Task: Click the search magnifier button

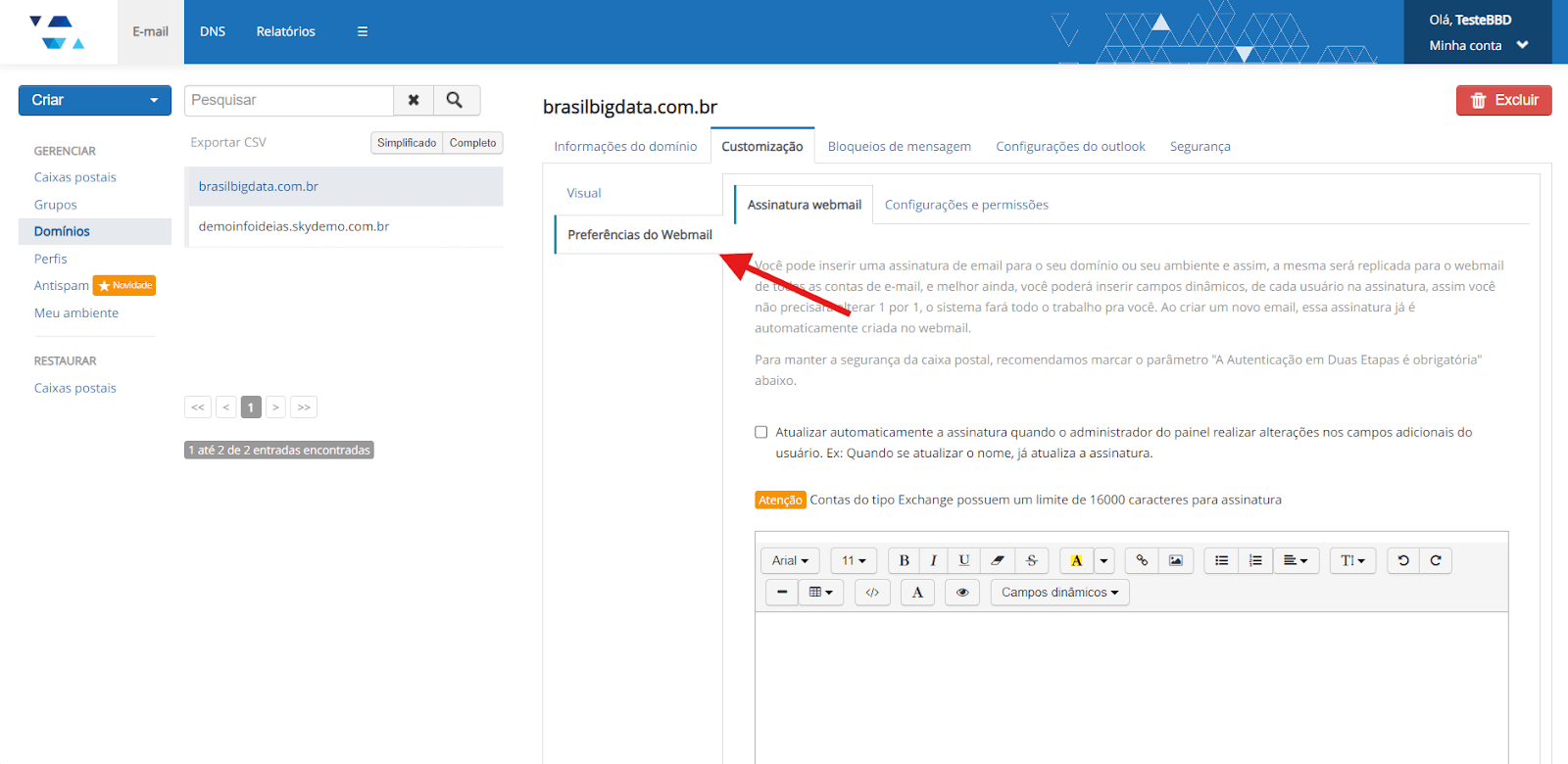Action: [455, 100]
